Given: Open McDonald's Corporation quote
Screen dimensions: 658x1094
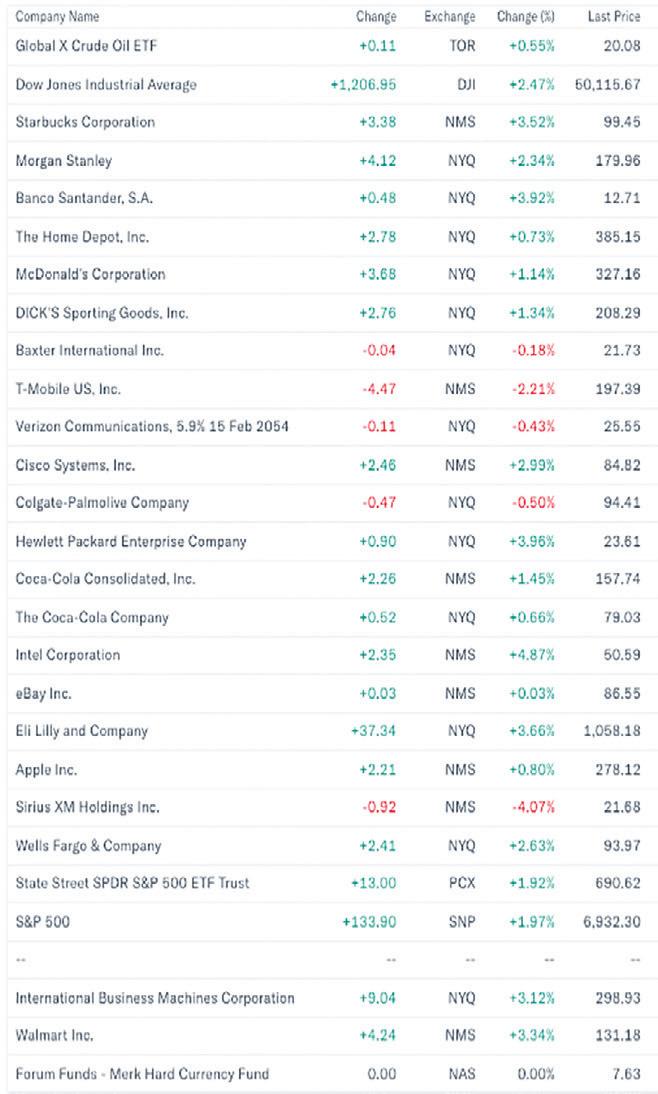Looking at the screenshot, I should (90, 274).
